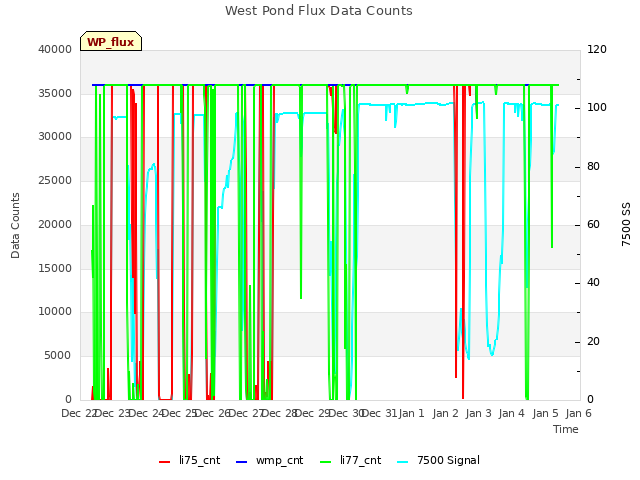Click the 80 right-axis tick label
This screenshot has height=480, width=640.
click(x=593, y=167)
